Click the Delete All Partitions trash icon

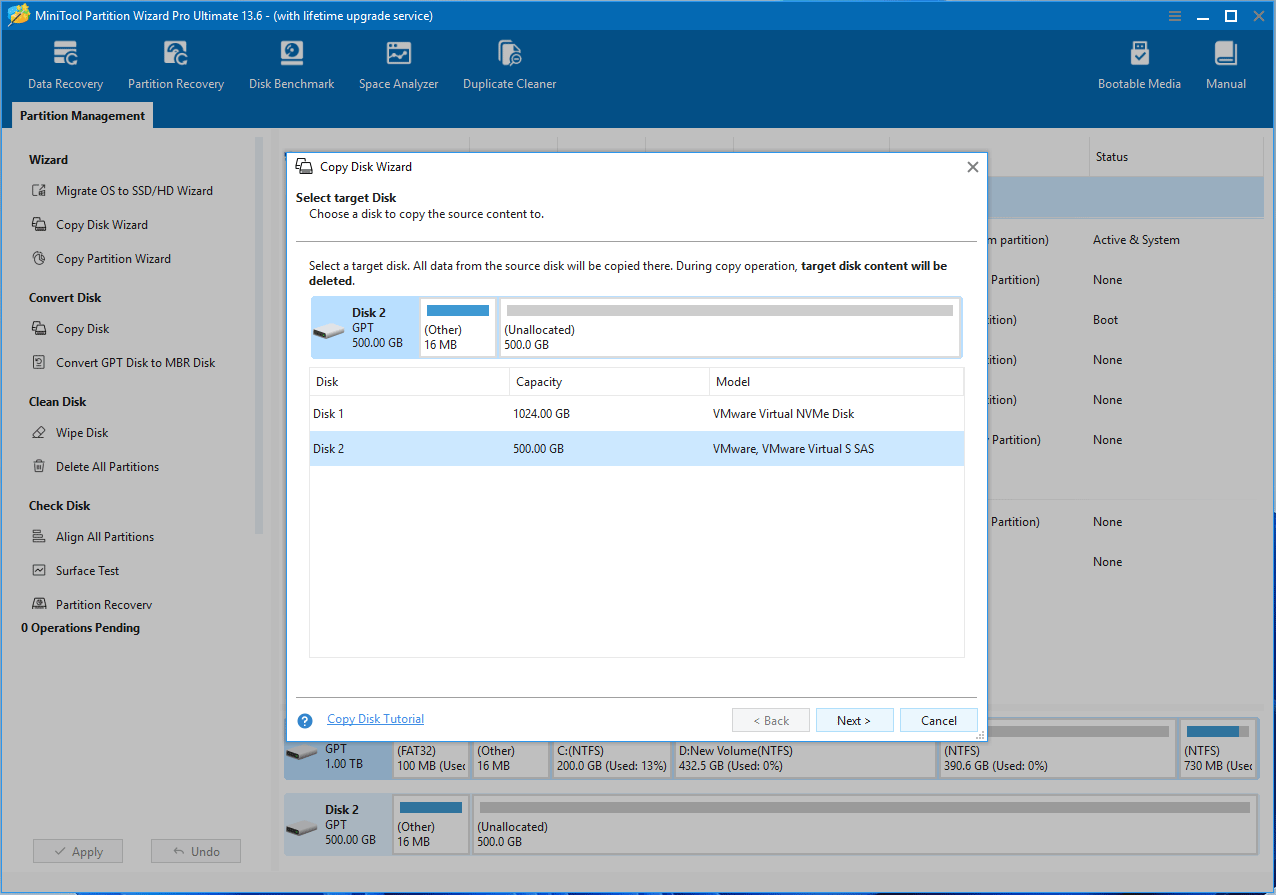click(x=39, y=467)
